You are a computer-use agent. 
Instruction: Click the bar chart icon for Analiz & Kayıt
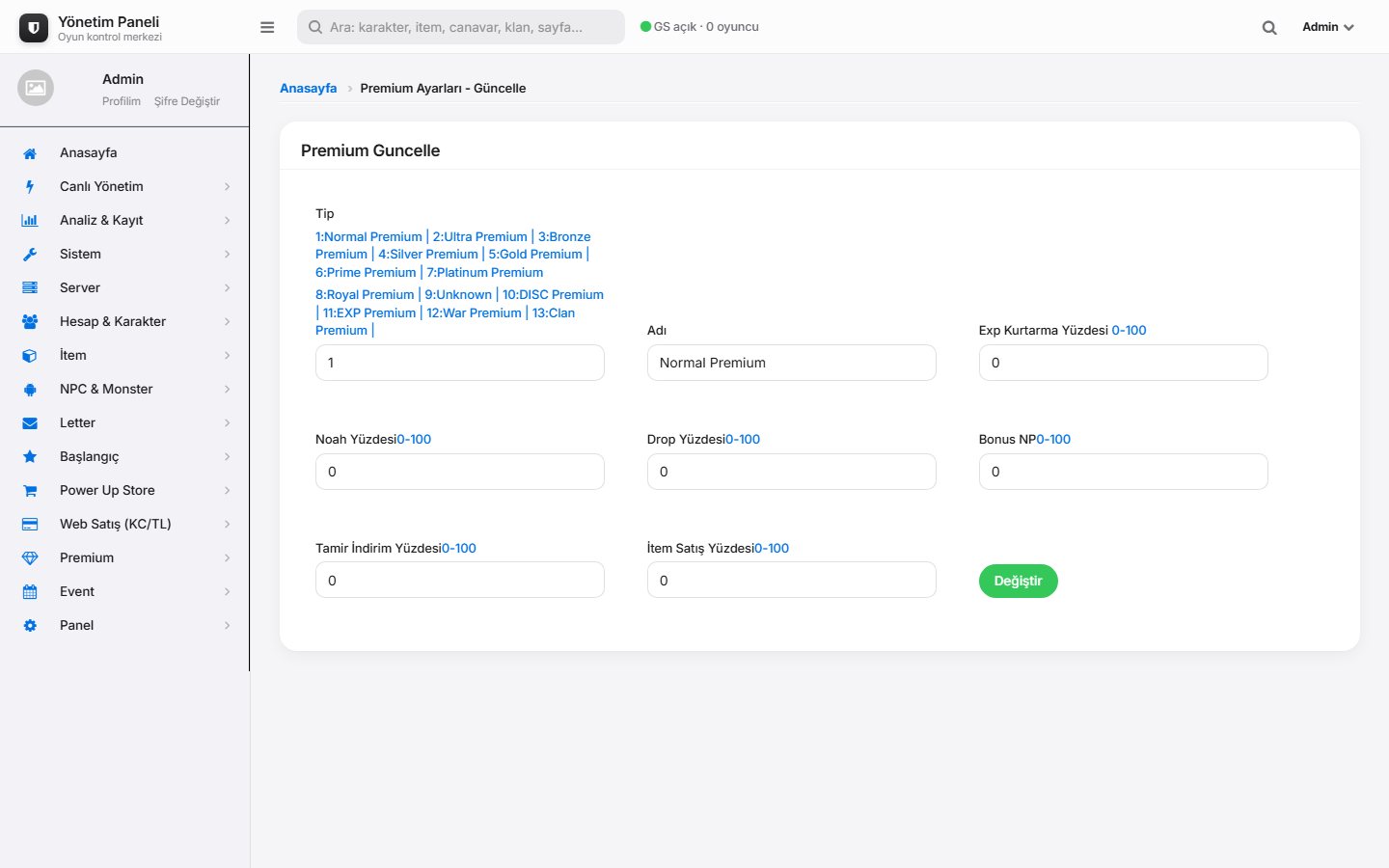[30, 221]
